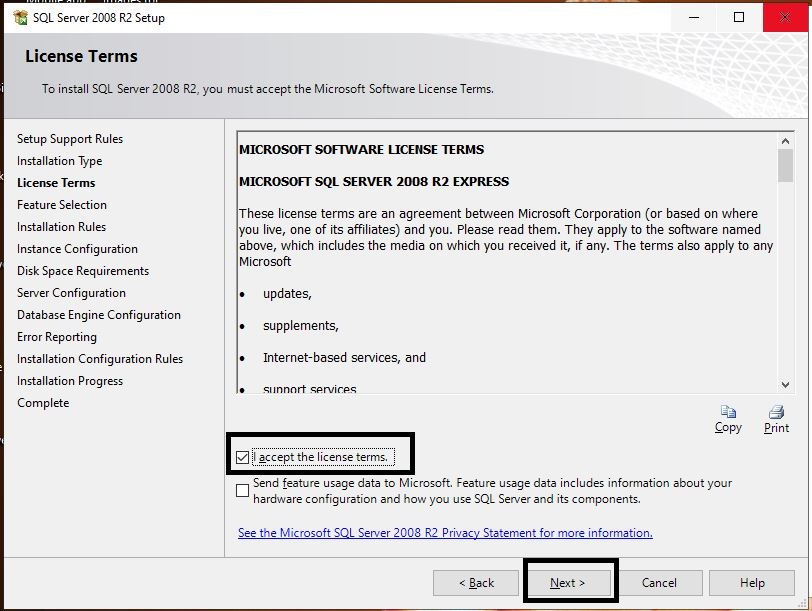This screenshot has height=611, width=812.
Task: Select Setup Support Rules step
Action: (70, 139)
